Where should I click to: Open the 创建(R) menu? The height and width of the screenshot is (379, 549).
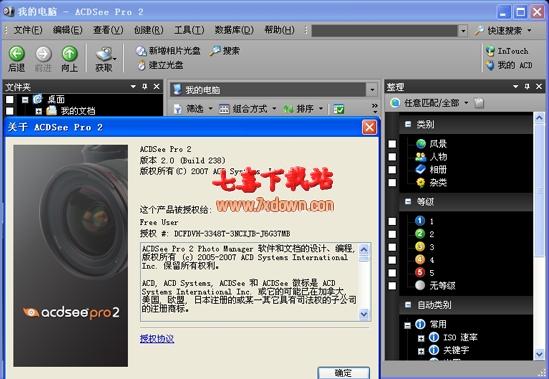[149, 30]
